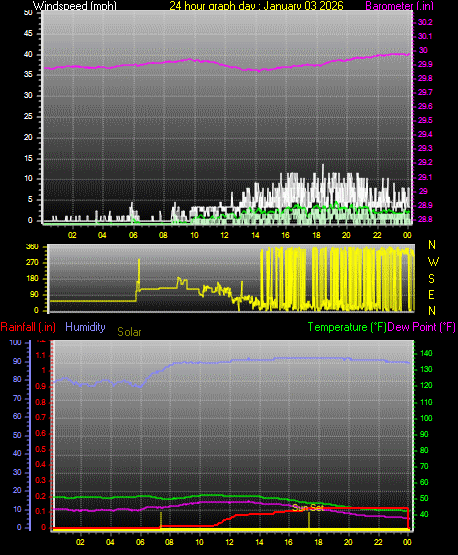Click the 0.9 tick on rainfall axis
The height and width of the screenshot is (555, 458).
pos(40,387)
